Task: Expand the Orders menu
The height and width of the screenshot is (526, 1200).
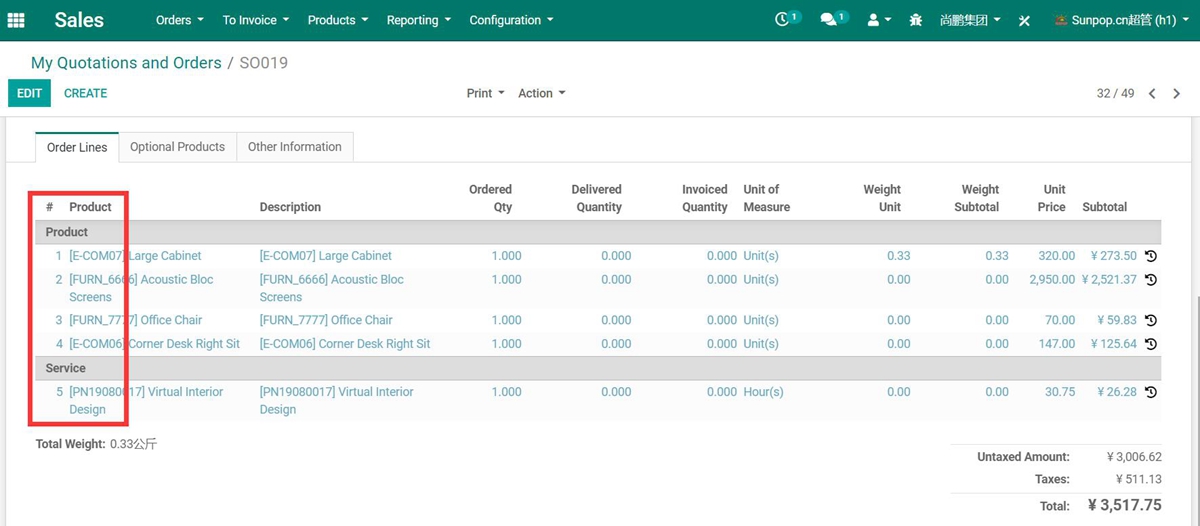Action: (x=180, y=20)
